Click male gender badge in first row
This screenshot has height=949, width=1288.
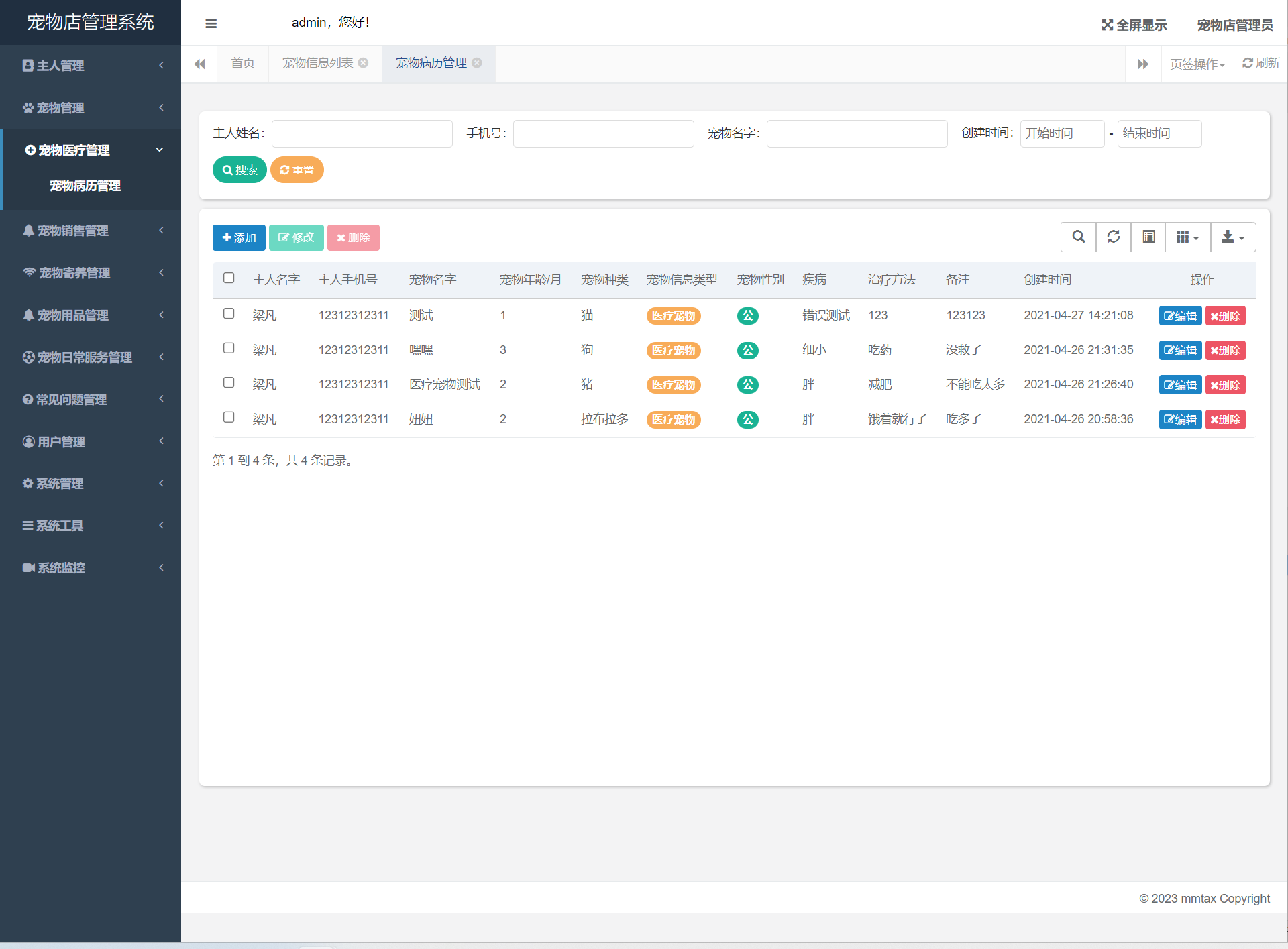click(x=747, y=315)
